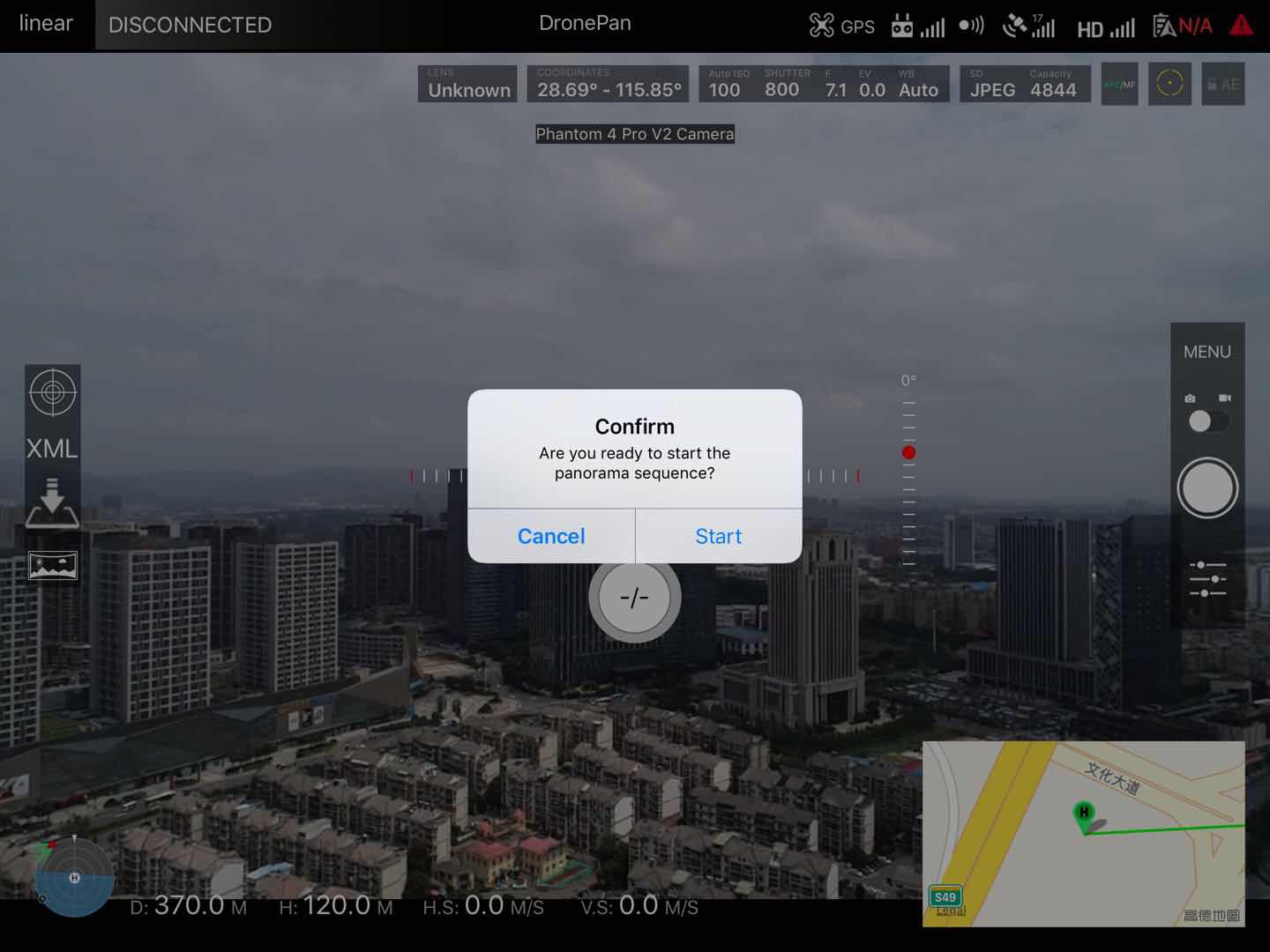Tap the obstacle sensing radar icon
1270x952 pixels.
pyautogui.click(x=971, y=25)
